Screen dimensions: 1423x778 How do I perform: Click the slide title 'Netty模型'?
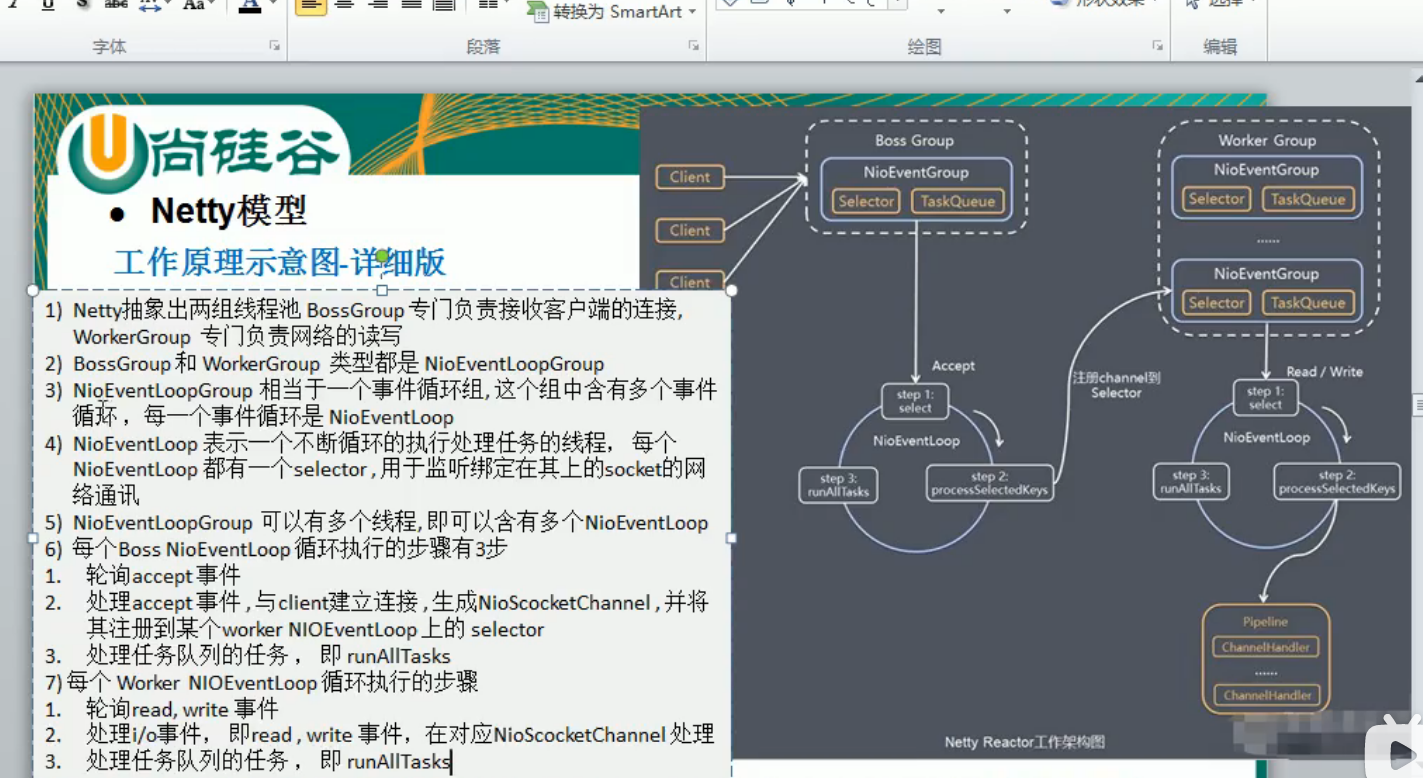229,211
